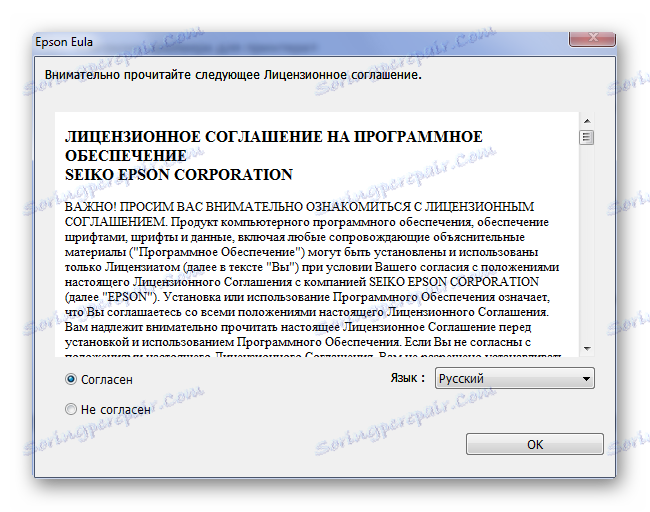The width and height of the screenshot is (650, 512).
Task: Select the "Согласен" radio button
Action: click(71, 379)
